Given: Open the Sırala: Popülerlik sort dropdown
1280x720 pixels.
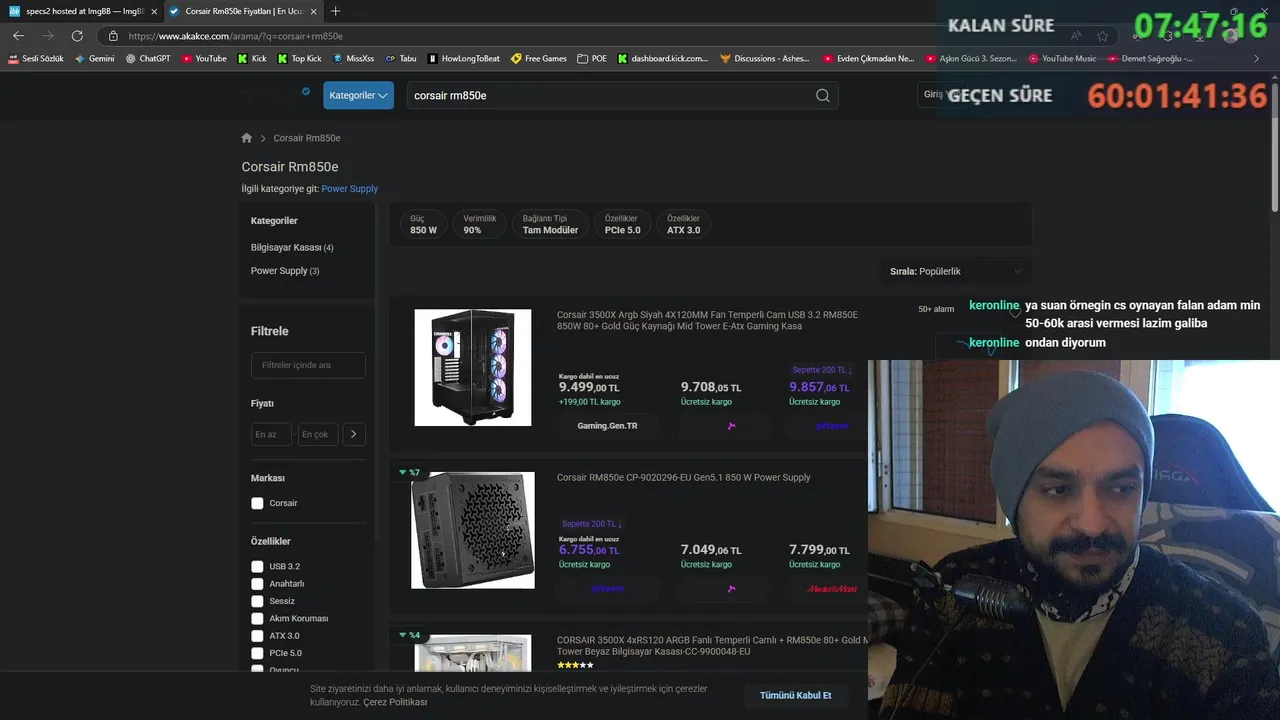Looking at the screenshot, I should point(956,271).
